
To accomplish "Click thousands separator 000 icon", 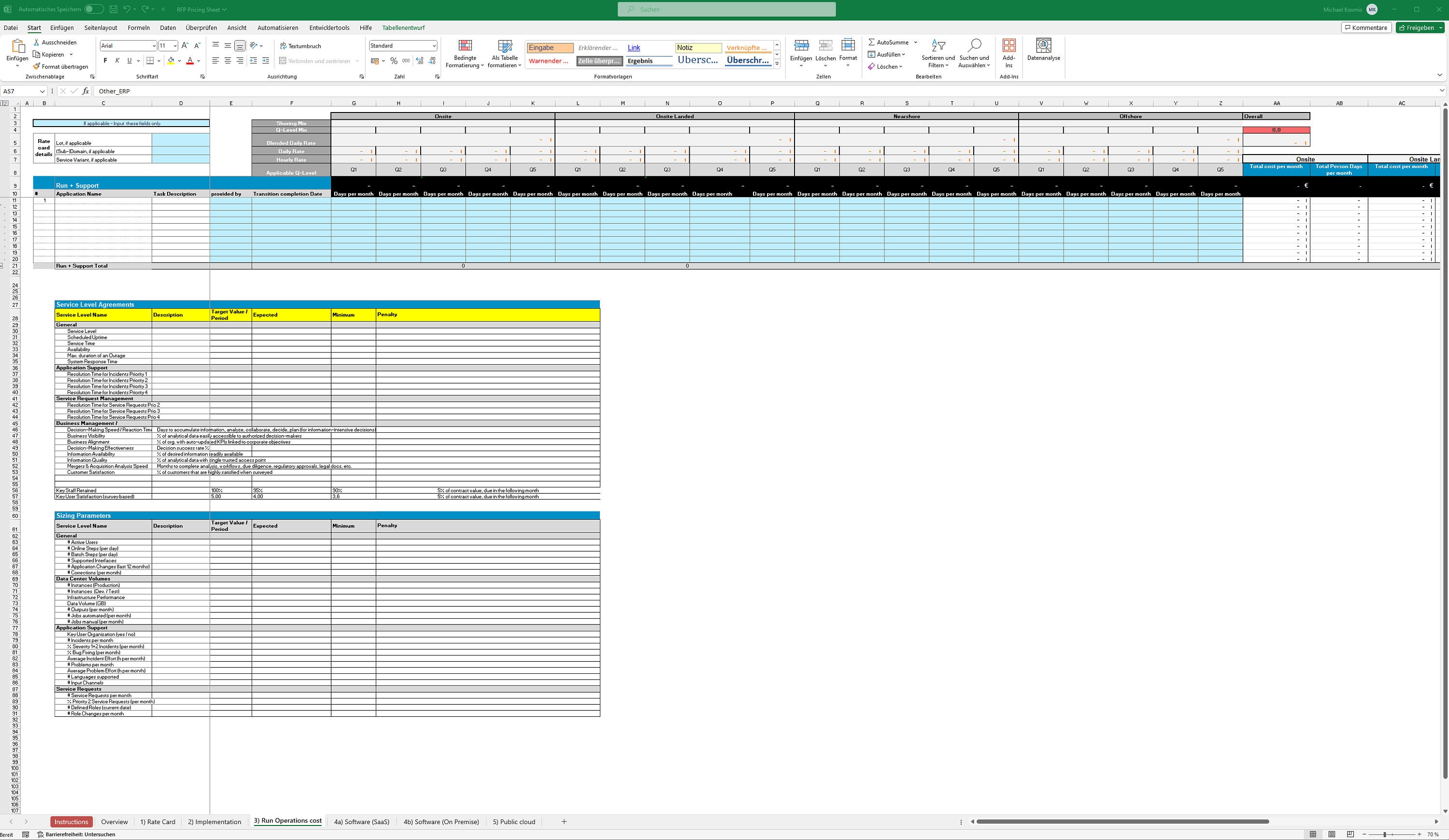I will (x=406, y=61).
